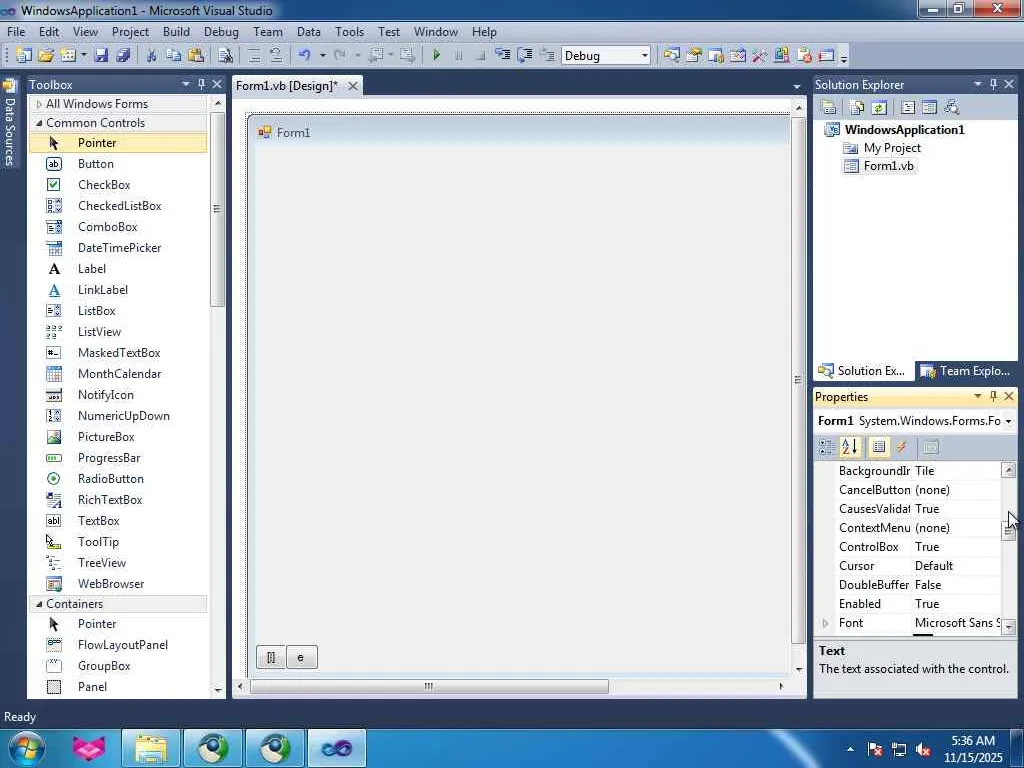Click the designer horizontal scrollbar thumb
1024x768 pixels.
[x=429, y=686]
